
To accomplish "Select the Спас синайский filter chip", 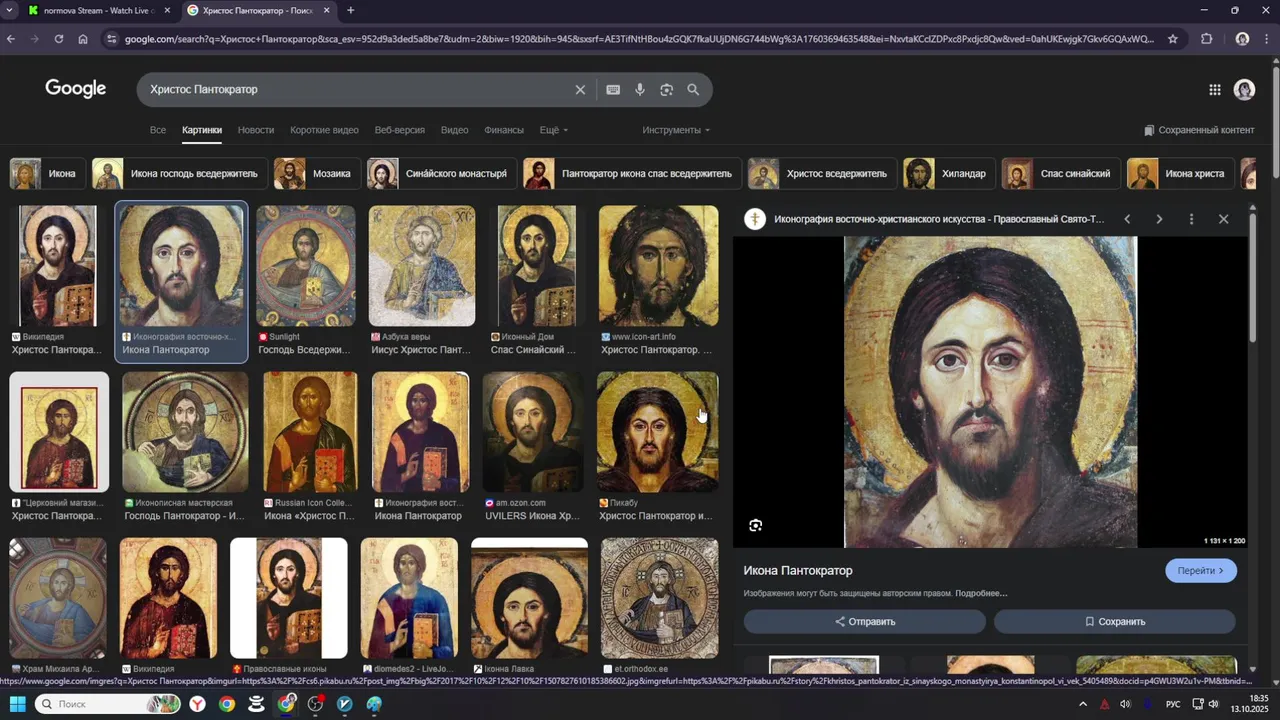I will 1061,173.
